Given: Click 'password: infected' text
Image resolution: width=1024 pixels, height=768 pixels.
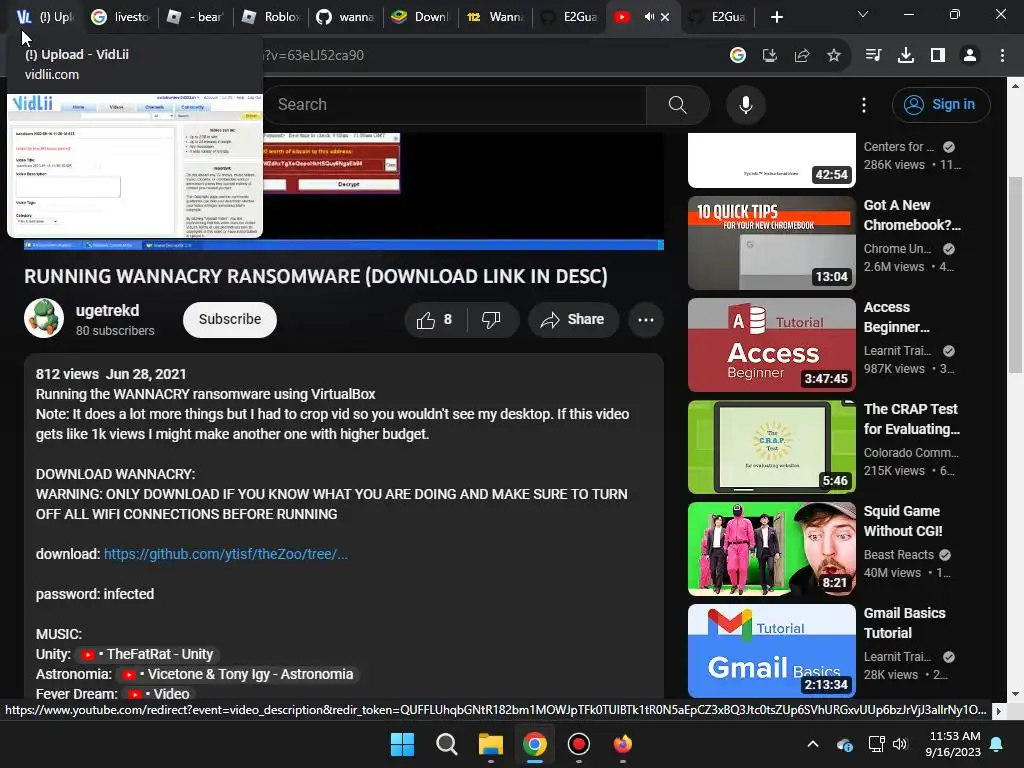Looking at the screenshot, I should [95, 594].
